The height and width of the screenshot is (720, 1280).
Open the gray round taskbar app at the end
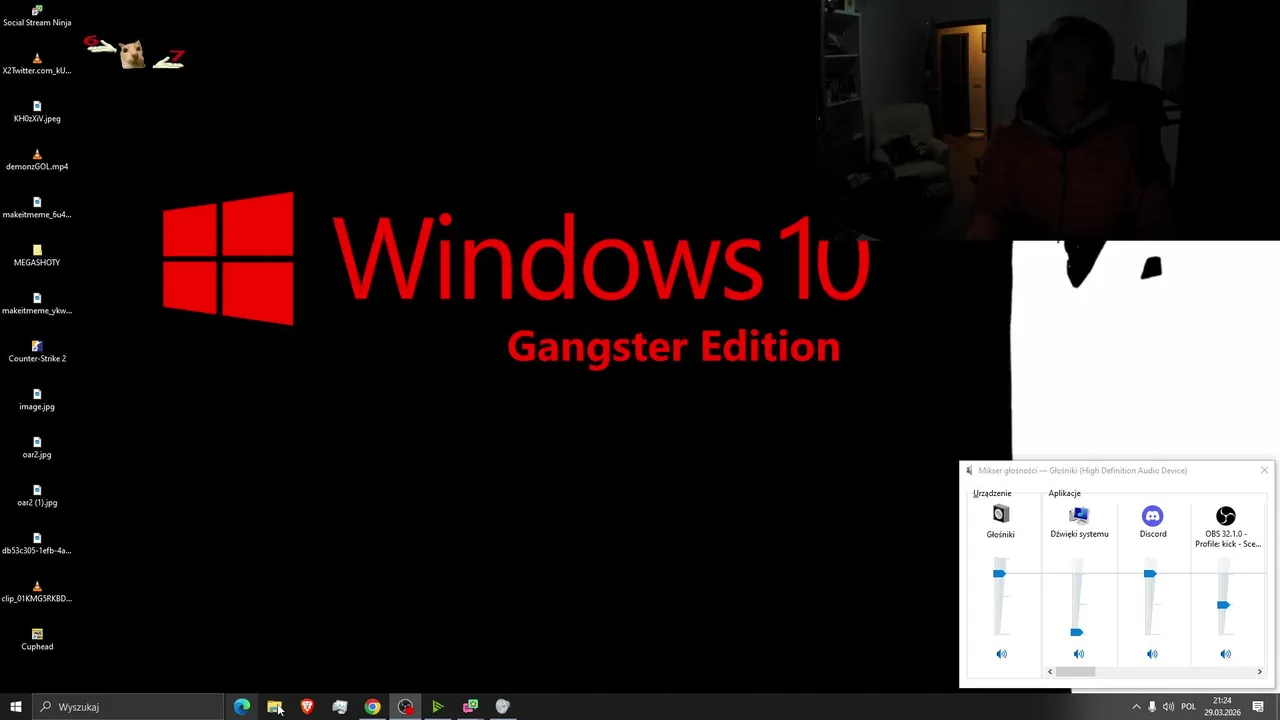pos(502,707)
